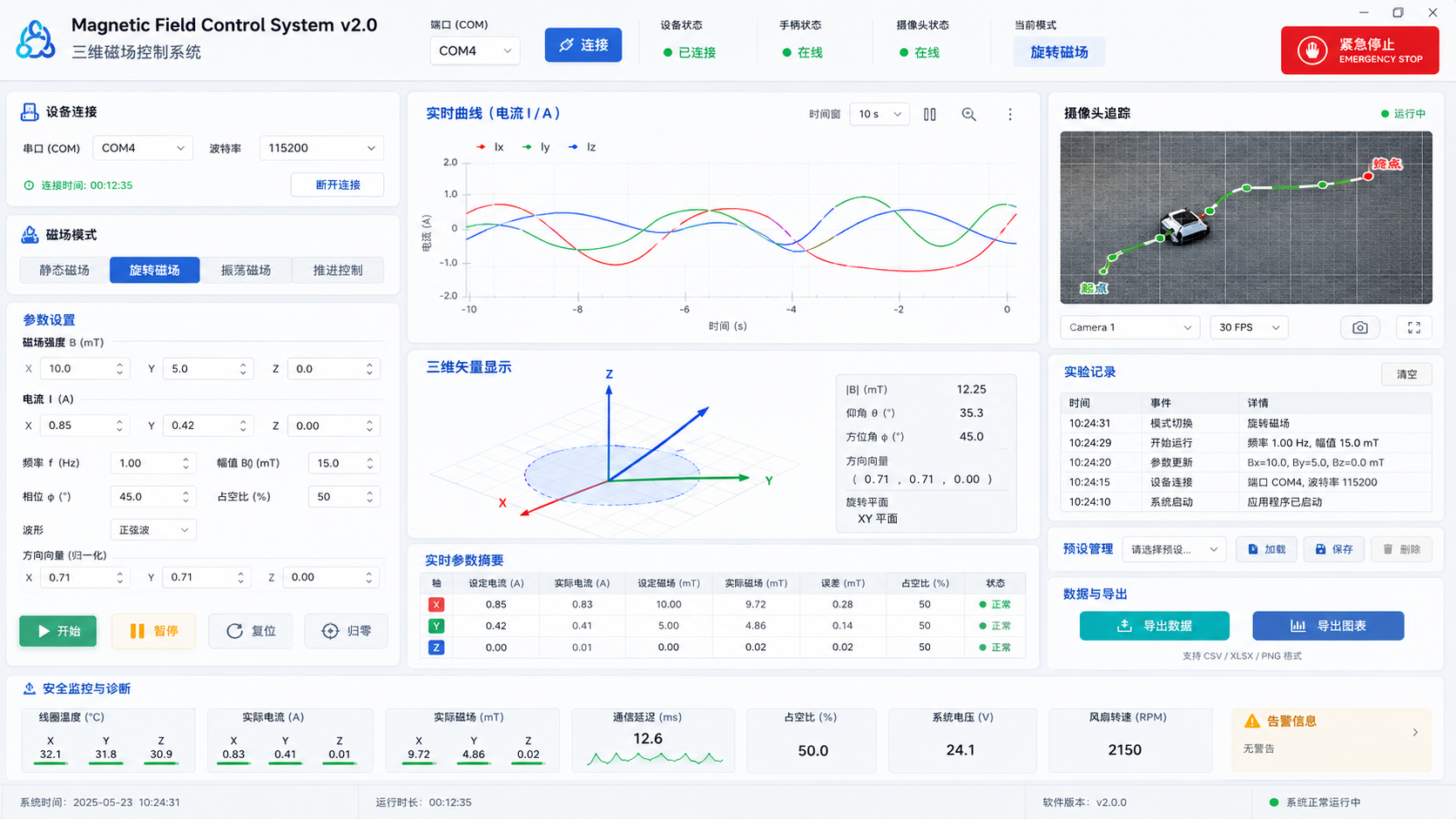
Task: Open the 波形 正弦波 waveform dropdown
Action: [x=152, y=530]
